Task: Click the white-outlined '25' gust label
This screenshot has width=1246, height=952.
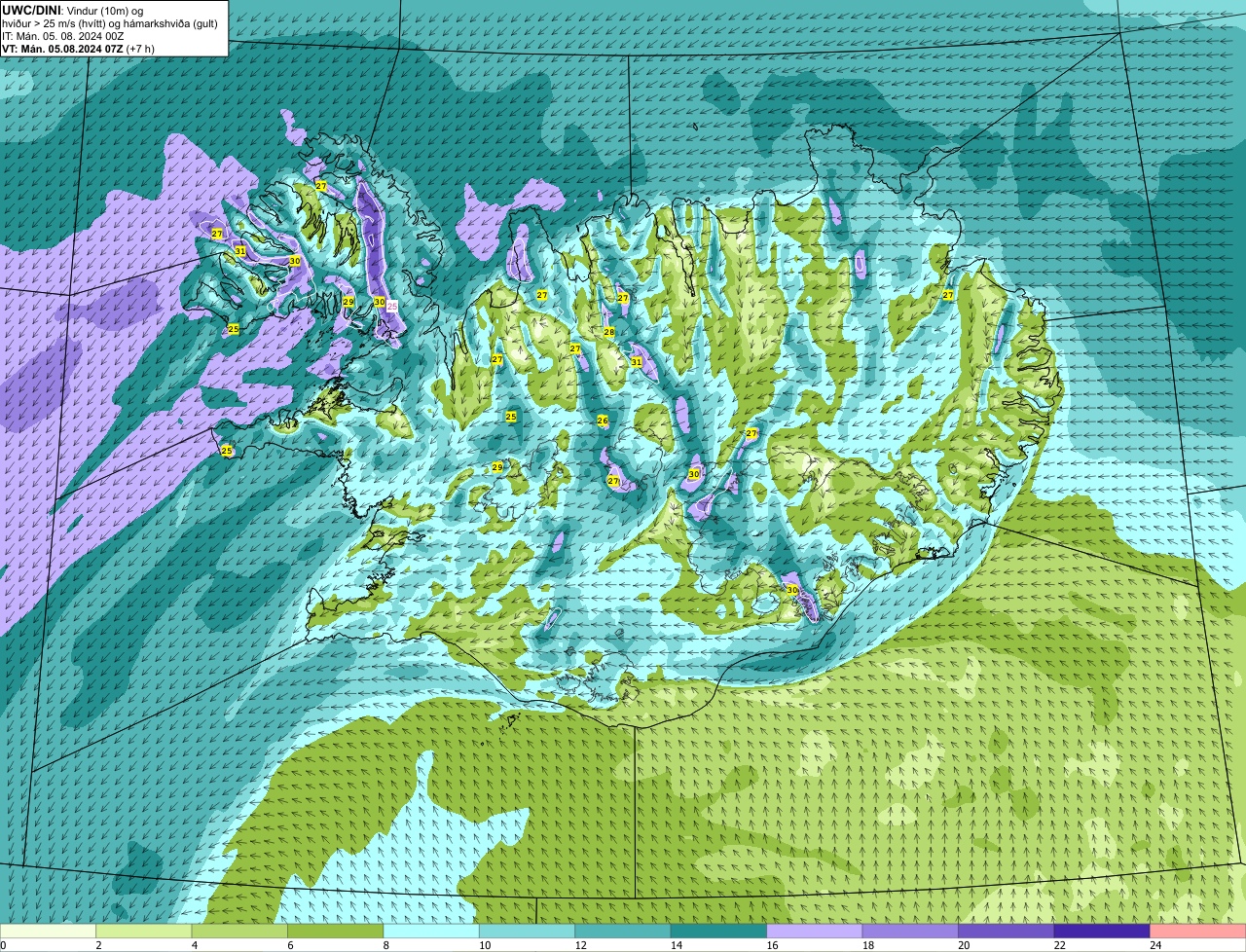Action: click(392, 306)
